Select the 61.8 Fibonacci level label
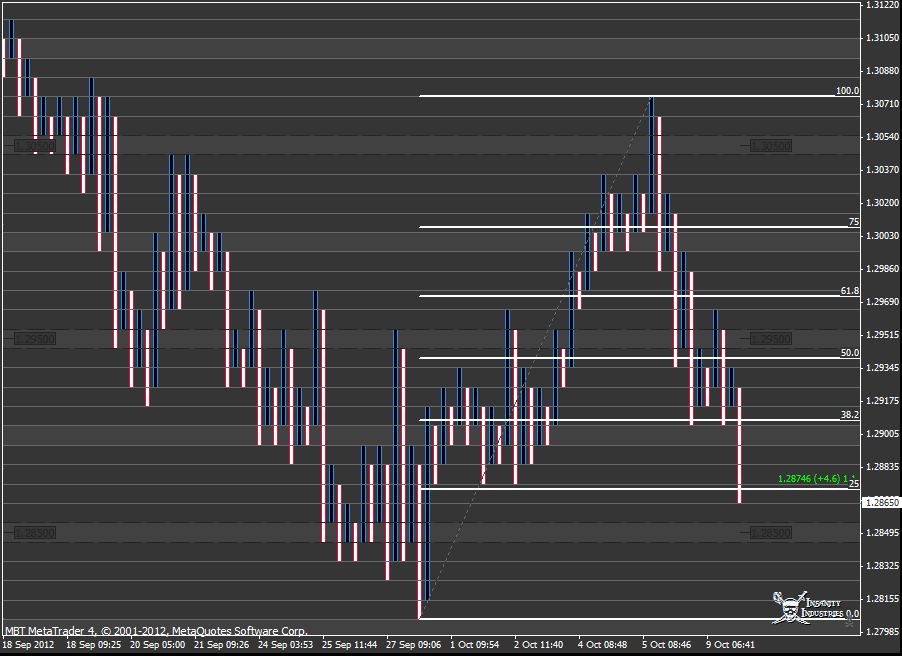The height and width of the screenshot is (656, 902). coord(850,291)
